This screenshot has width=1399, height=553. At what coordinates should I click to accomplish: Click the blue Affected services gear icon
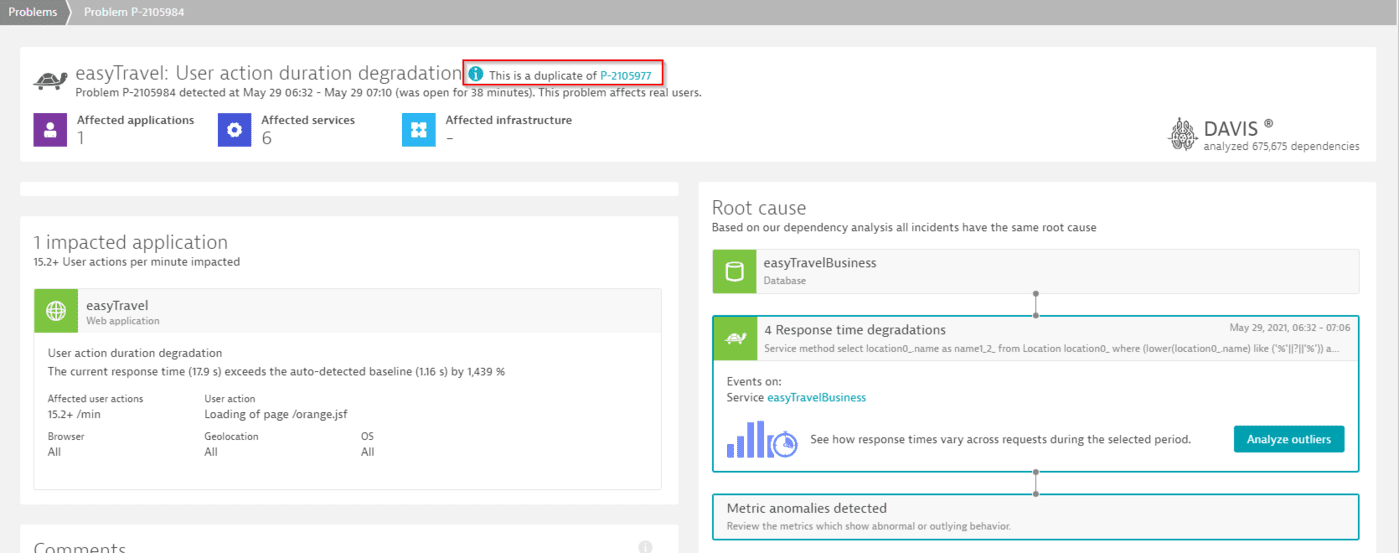[234, 130]
